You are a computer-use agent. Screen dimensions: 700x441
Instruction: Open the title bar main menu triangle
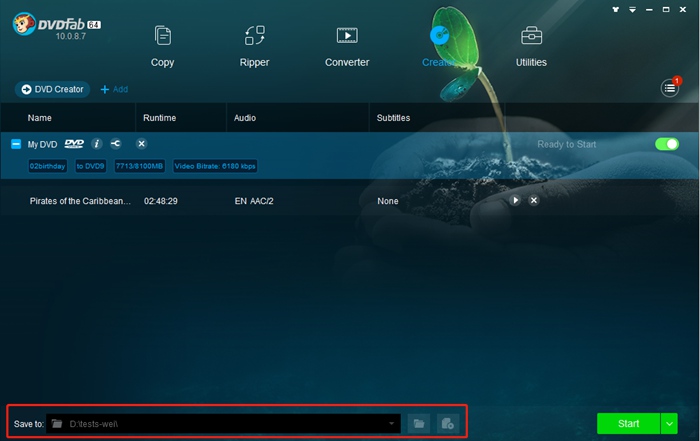(x=633, y=9)
